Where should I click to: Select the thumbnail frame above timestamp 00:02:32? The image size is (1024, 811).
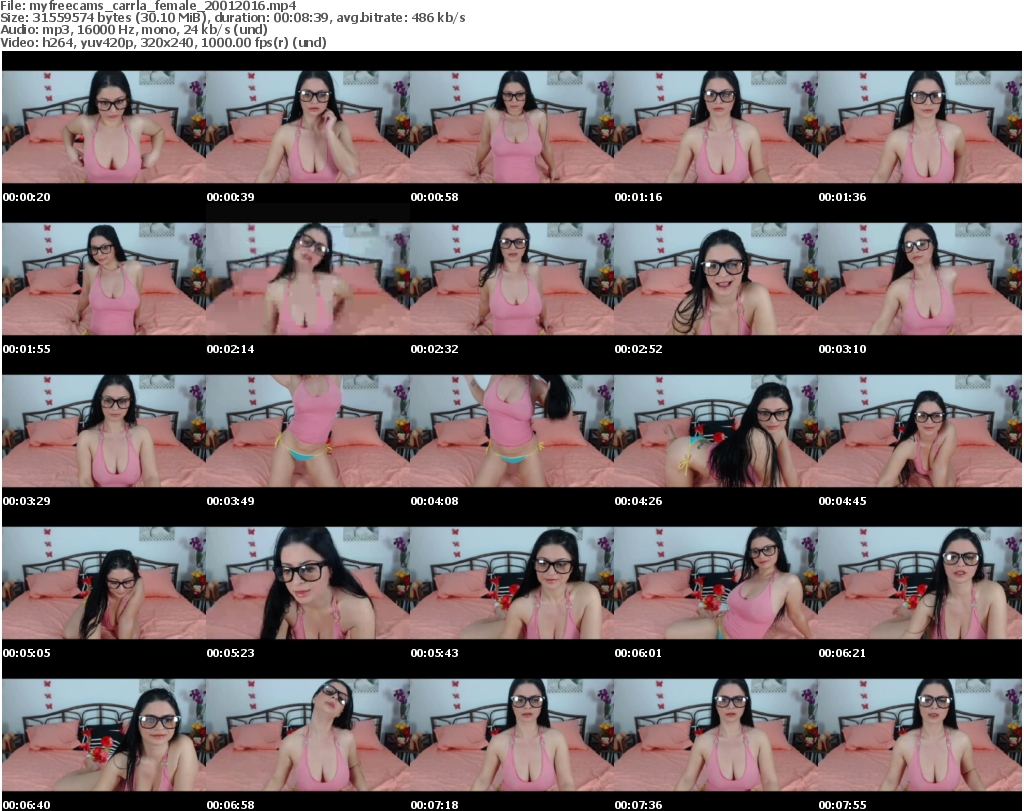pyautogui.click(x=512, y=279)
